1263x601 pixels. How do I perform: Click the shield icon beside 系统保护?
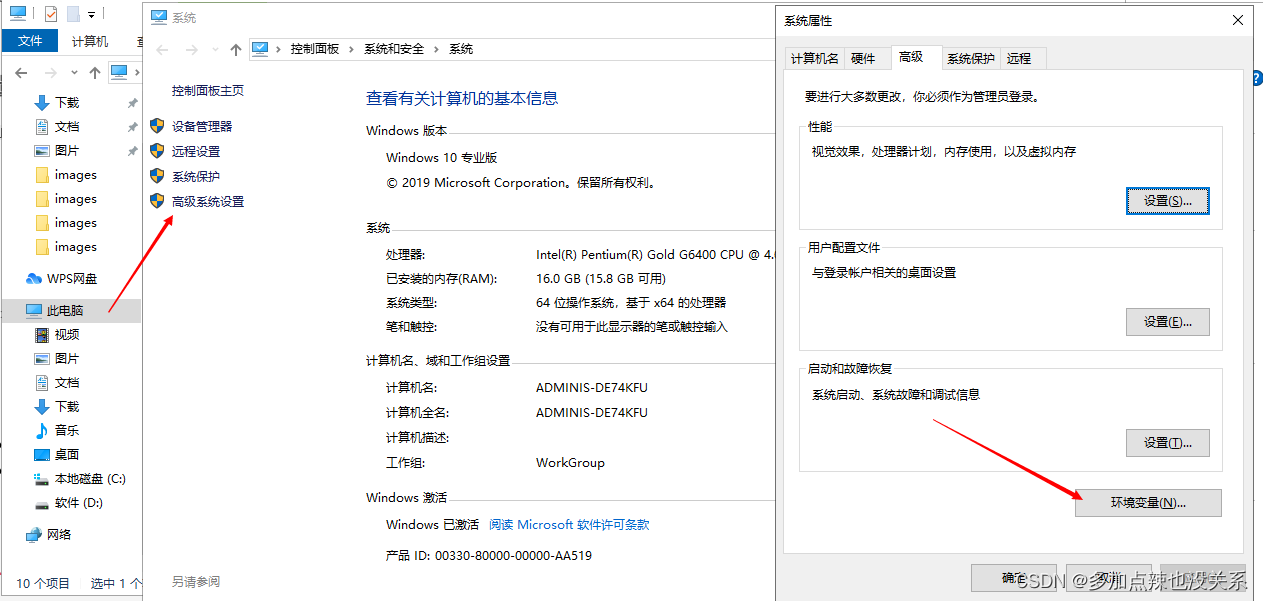pos(157,176)
